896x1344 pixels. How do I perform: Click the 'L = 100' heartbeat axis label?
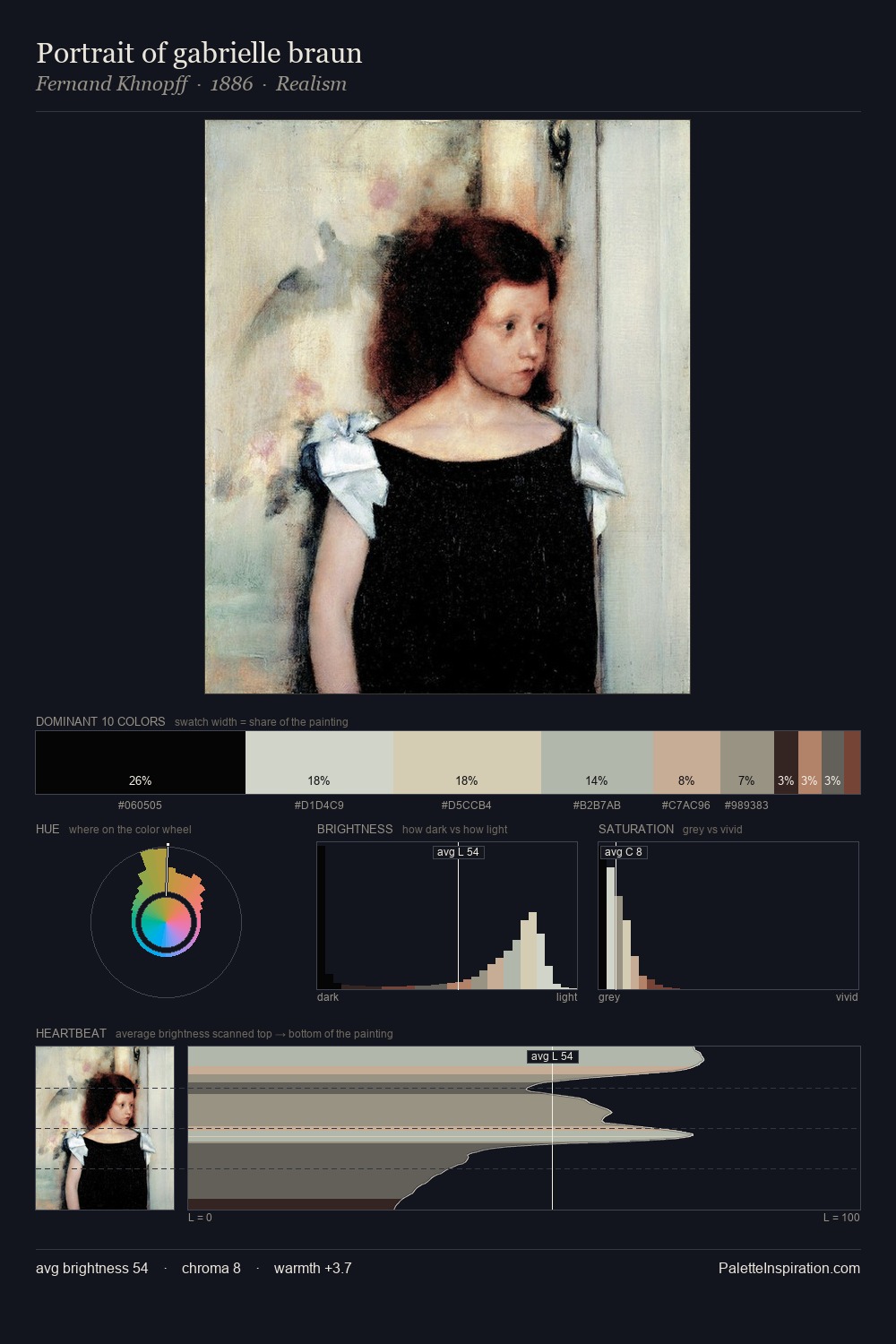tap(841, 1218)
